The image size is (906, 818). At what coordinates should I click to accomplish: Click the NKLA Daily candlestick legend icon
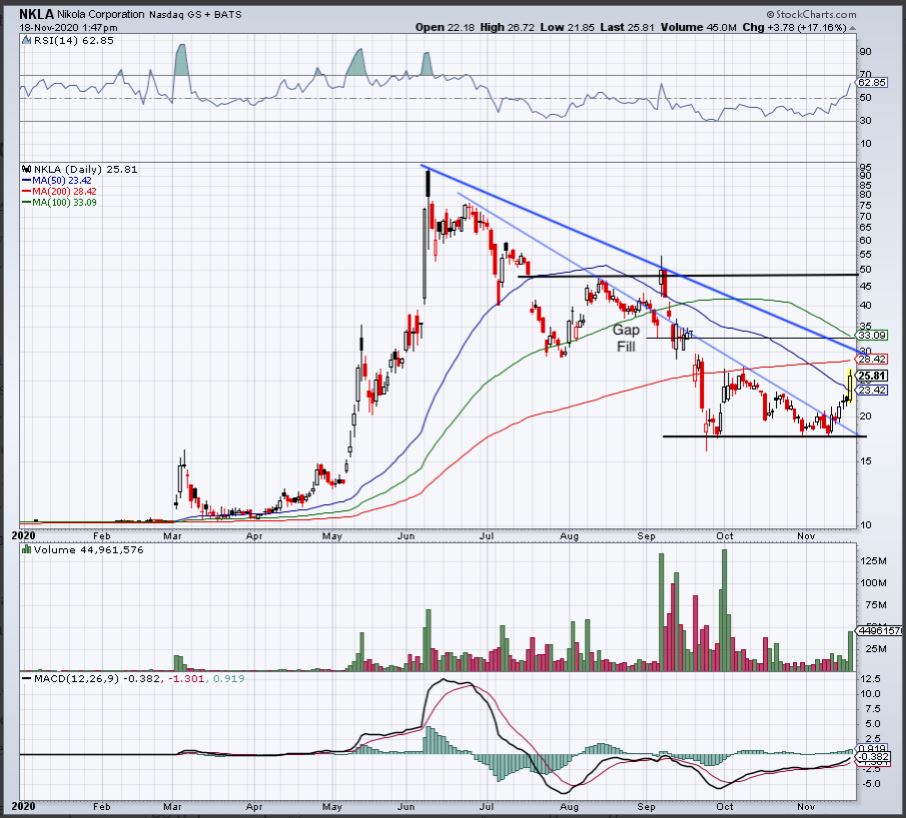point(27,169)
